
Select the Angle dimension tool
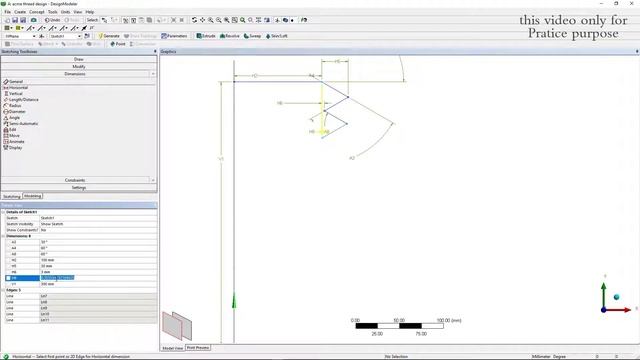pos(11,118)
